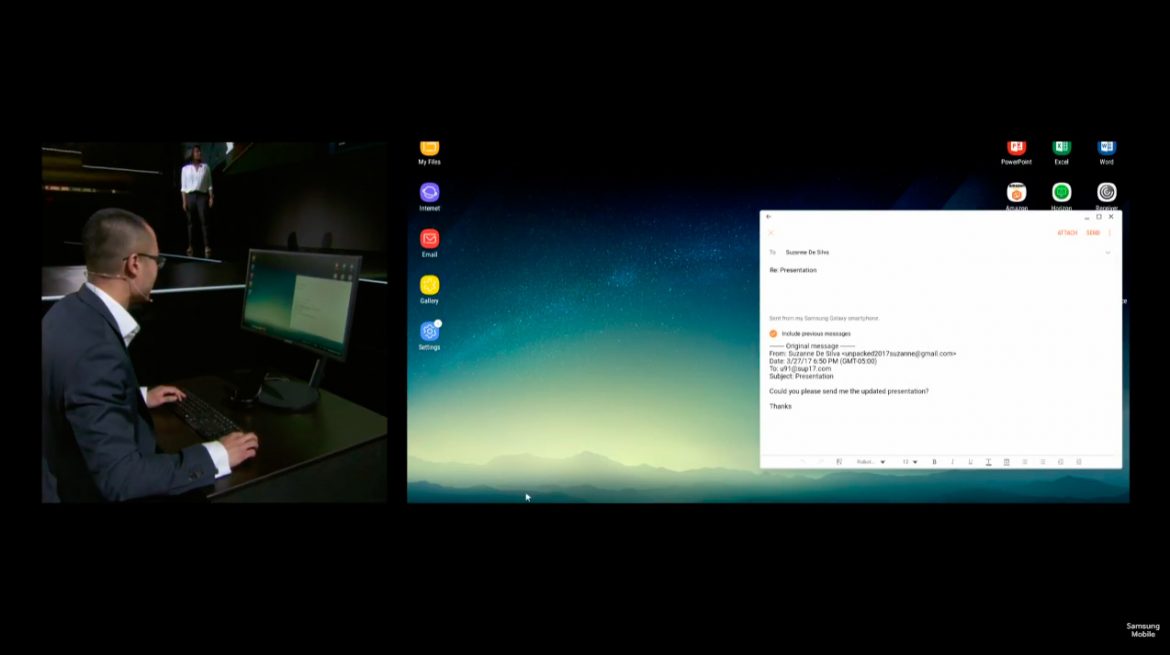
Task: Open the font family dropdown
Action: click(x=871, y=462)
